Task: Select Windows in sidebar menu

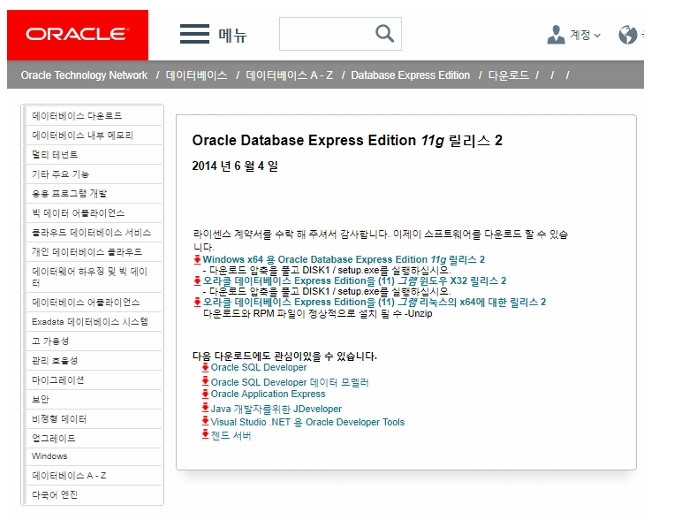Action: pos(94,456)
